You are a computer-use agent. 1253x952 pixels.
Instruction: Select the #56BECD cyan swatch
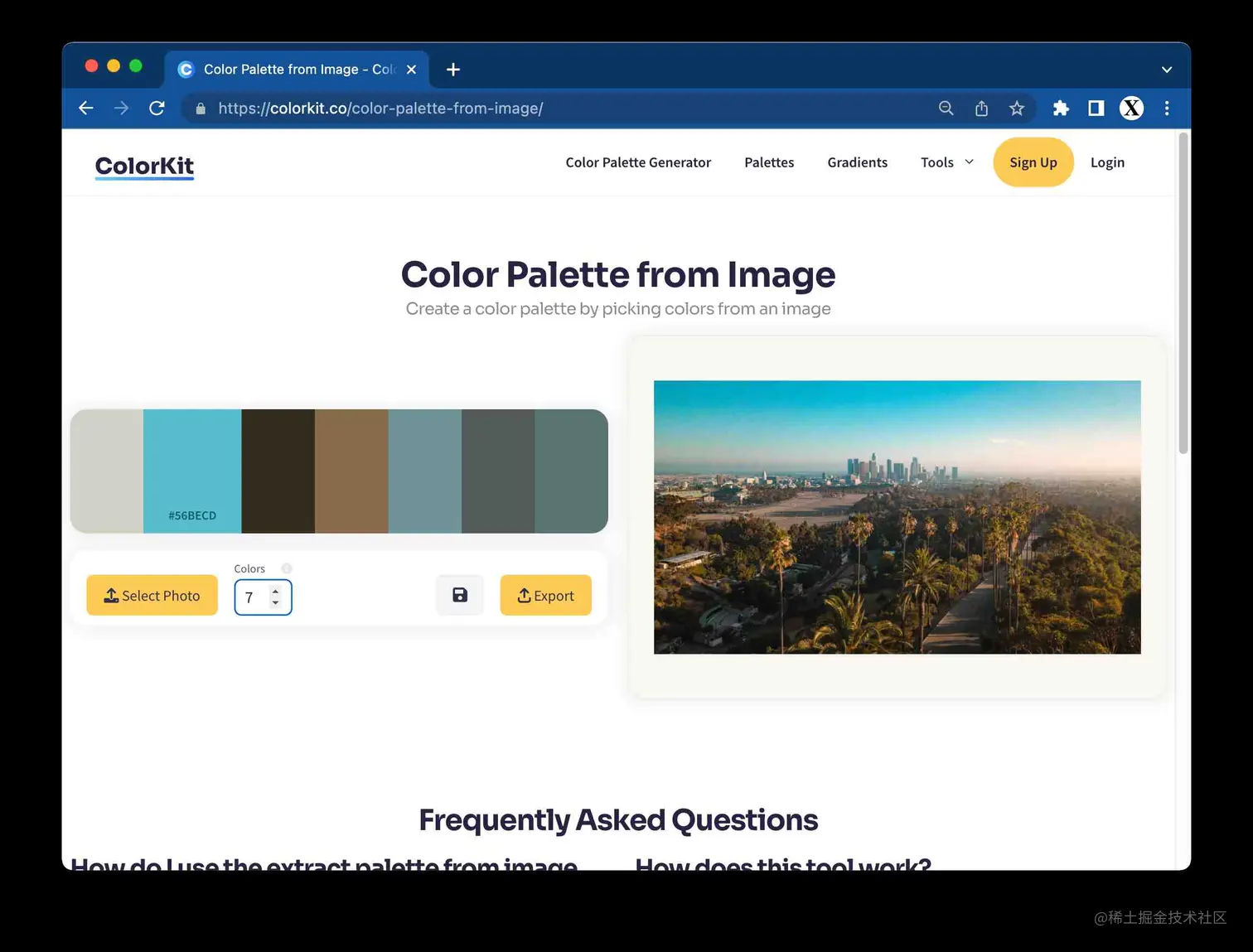tap(192, 471)
